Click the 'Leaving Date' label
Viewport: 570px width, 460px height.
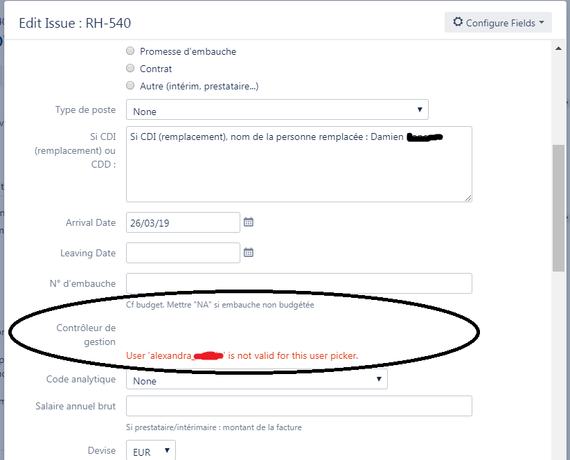point(88,253)
